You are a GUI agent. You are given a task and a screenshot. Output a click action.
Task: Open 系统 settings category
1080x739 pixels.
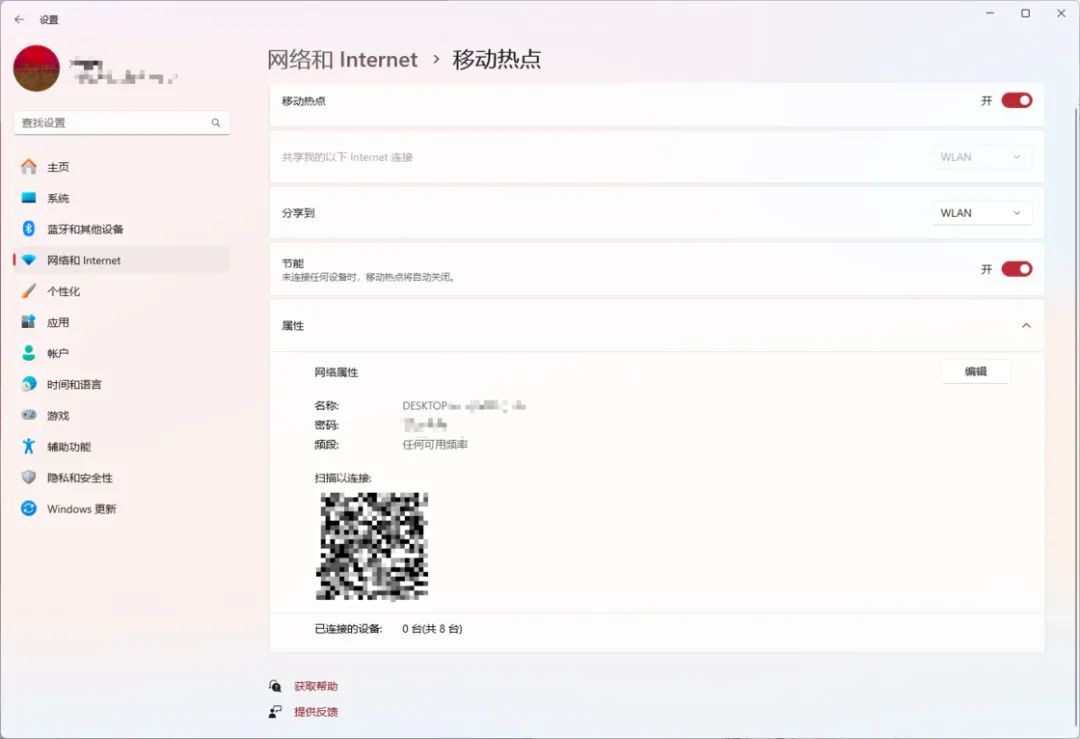[121, 198]
